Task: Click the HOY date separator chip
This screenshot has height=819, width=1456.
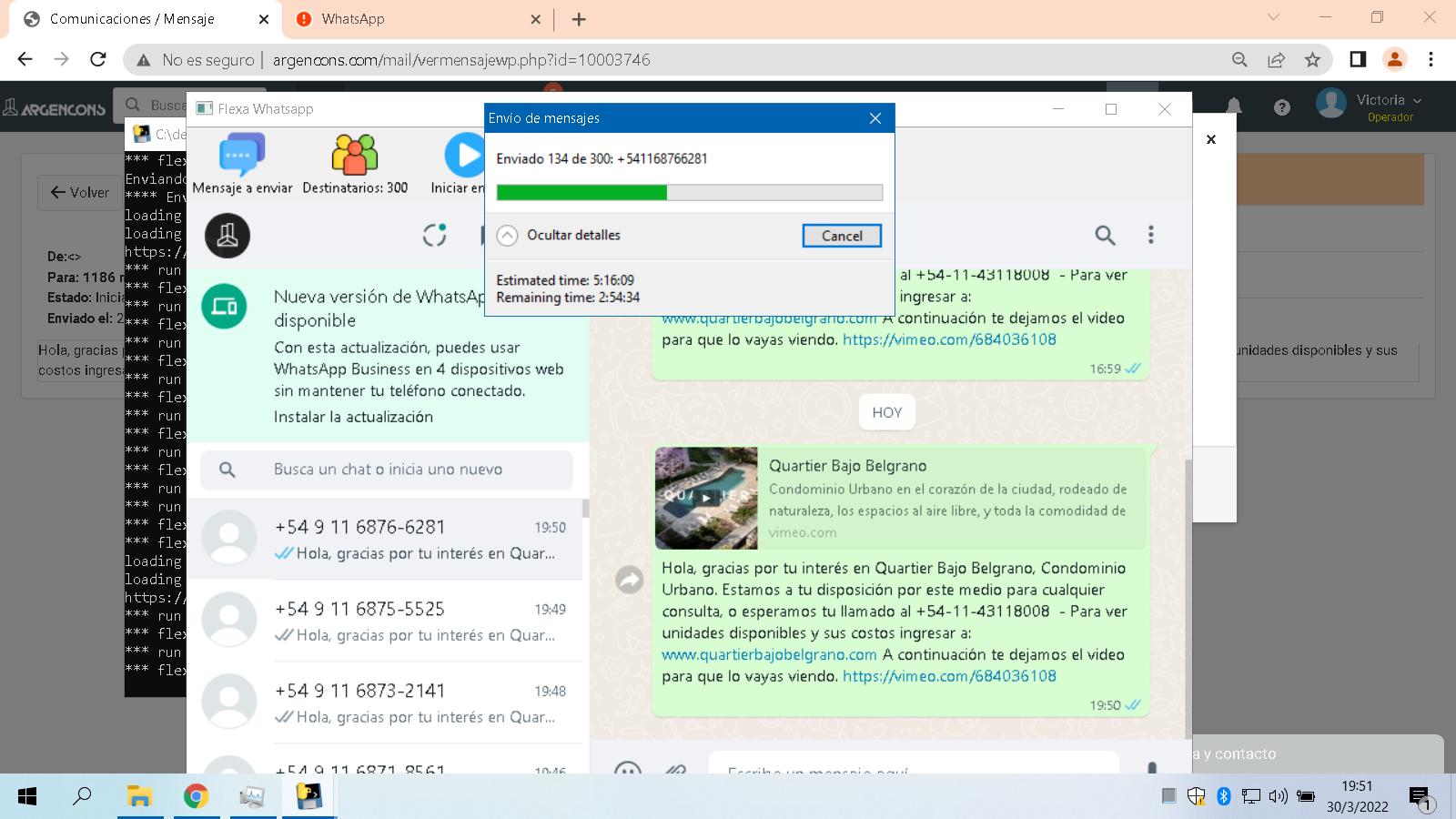Action: coord(887,412)
